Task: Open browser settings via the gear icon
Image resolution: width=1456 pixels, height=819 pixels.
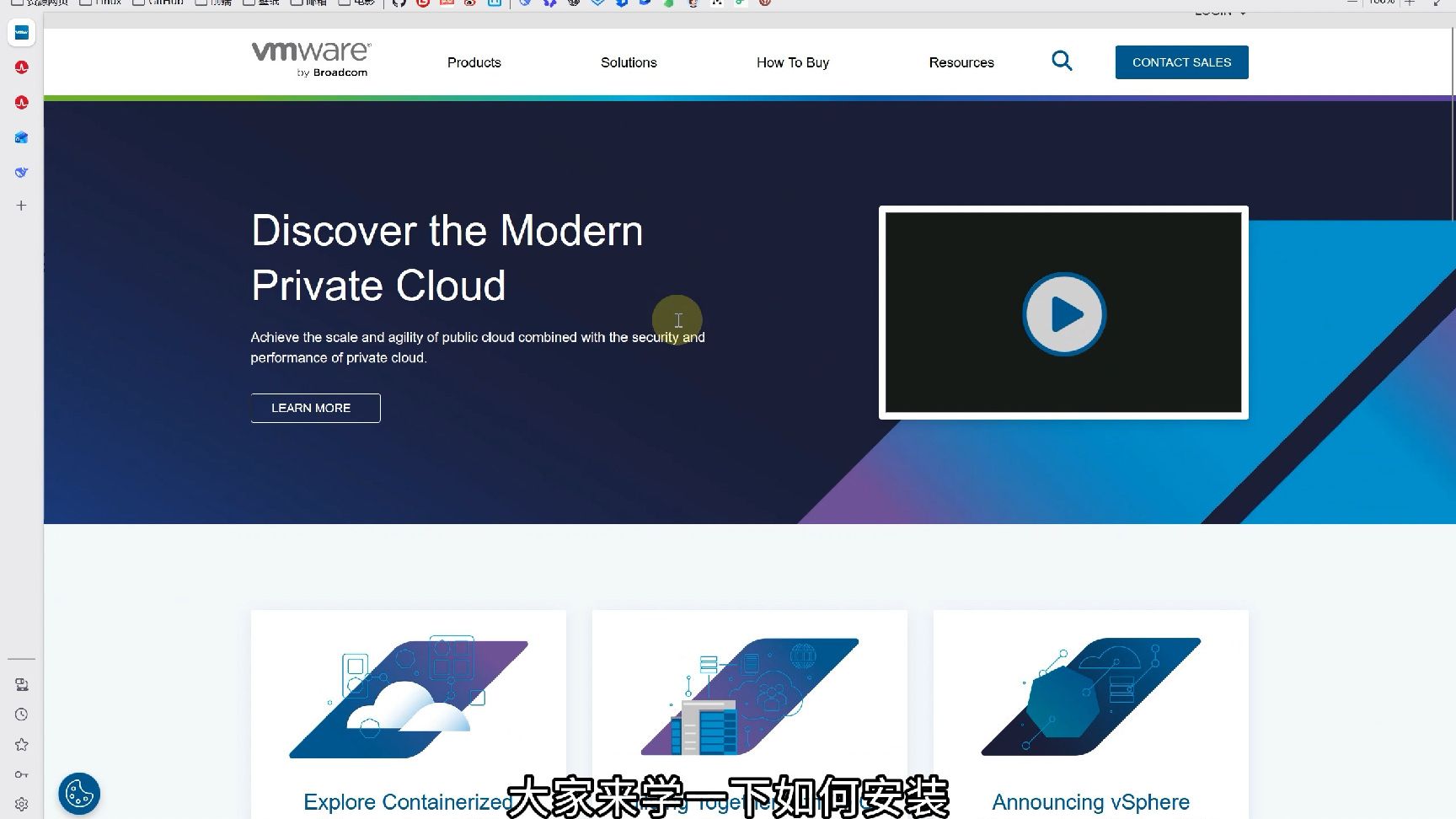Action: 22,805
